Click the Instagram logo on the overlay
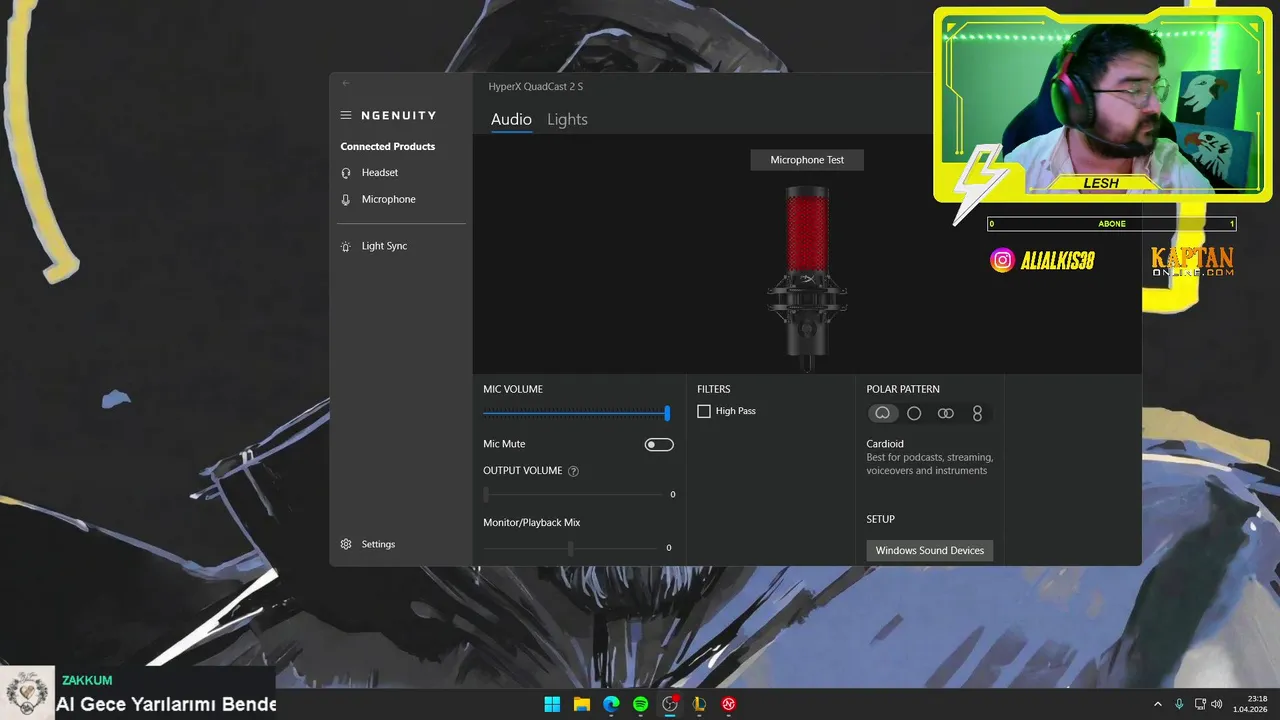The height and width of the screenshot is (720, 1280). (1002, 260)
